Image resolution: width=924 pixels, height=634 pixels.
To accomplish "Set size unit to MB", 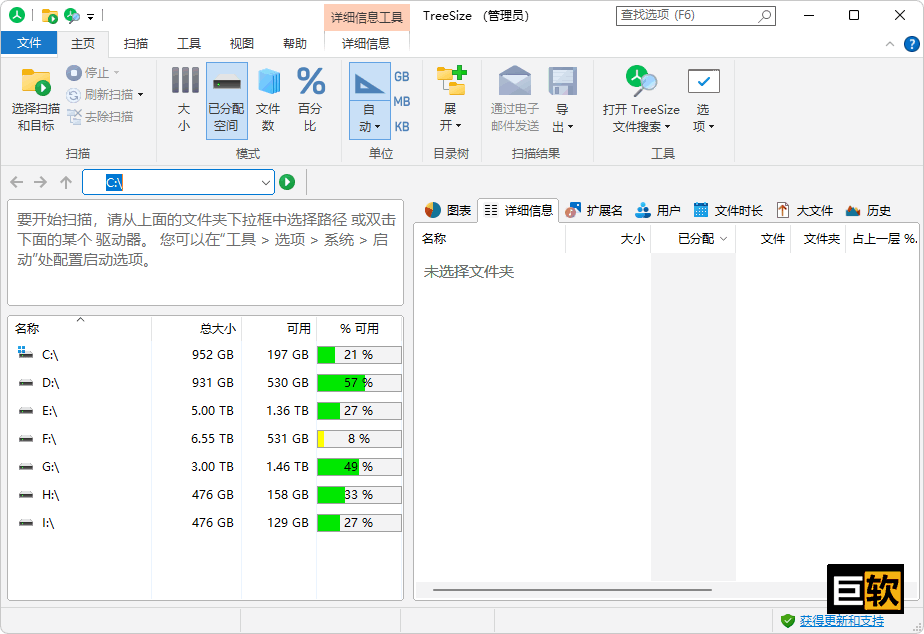I will 402,101.
